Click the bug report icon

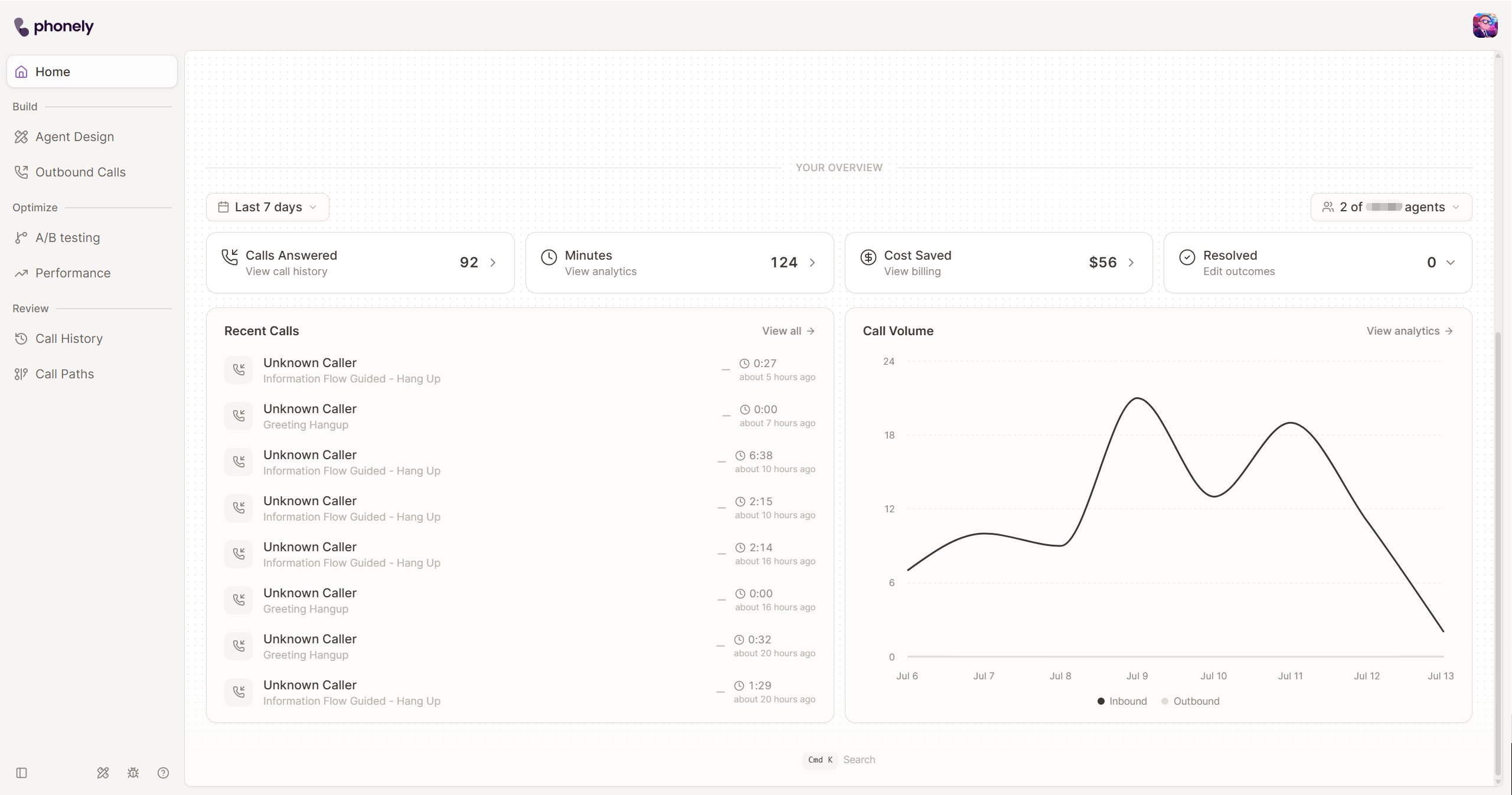pos(133,773)
